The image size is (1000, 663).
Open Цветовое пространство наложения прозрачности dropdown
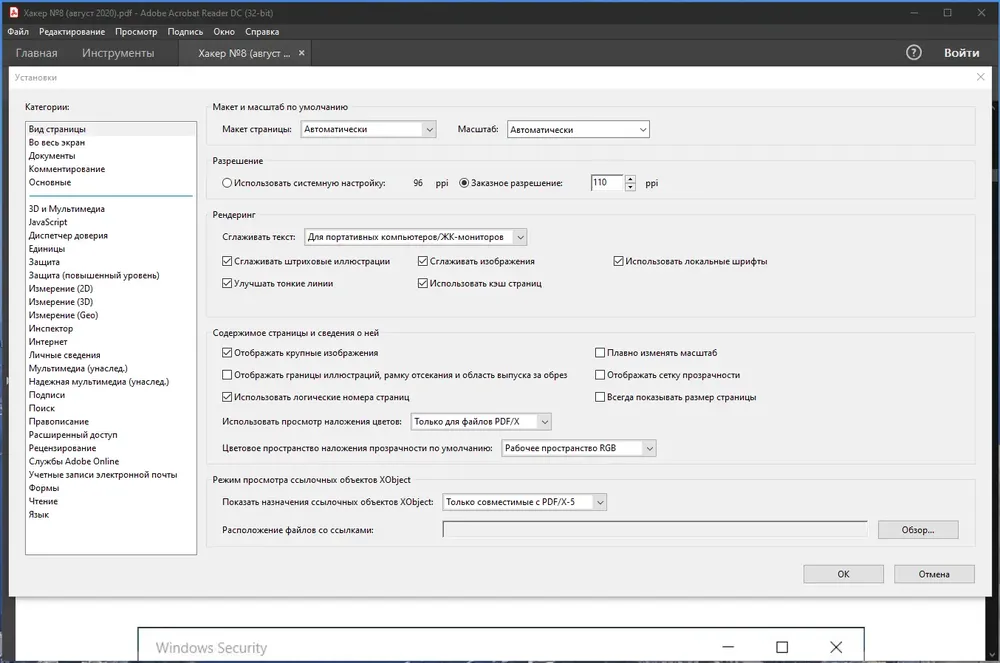pyautogui.click(x=578, y=448)
